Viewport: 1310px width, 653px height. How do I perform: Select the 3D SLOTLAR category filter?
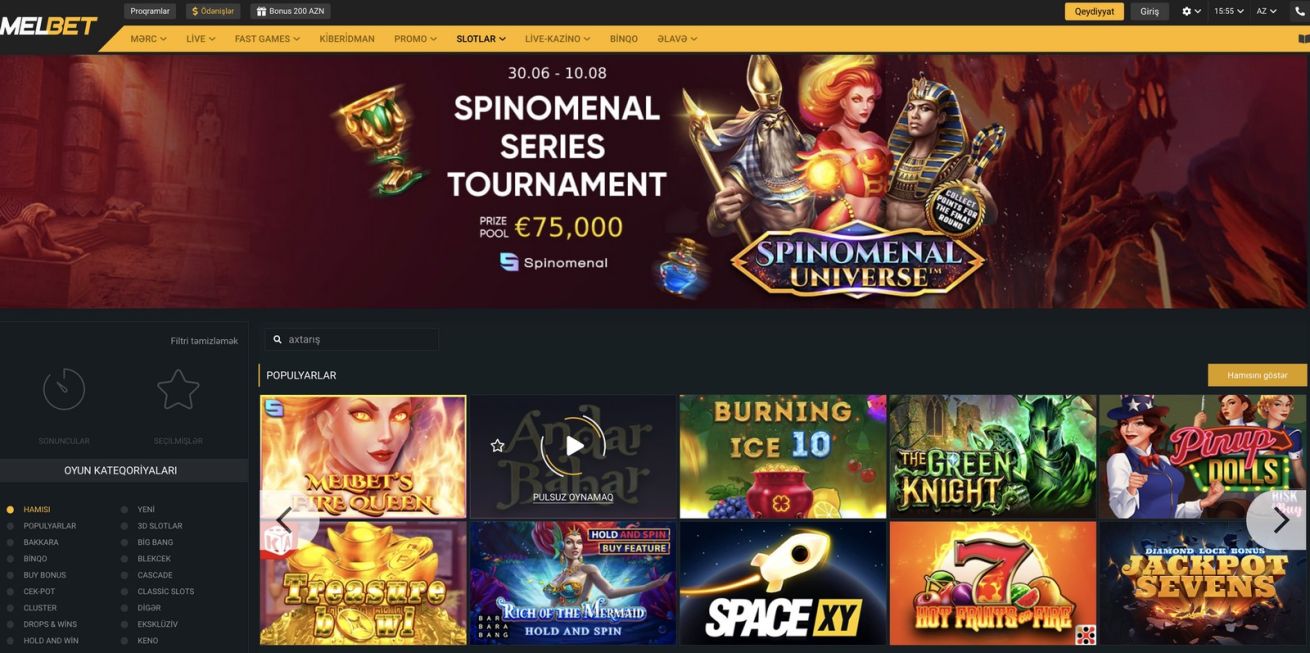[160, 526]
